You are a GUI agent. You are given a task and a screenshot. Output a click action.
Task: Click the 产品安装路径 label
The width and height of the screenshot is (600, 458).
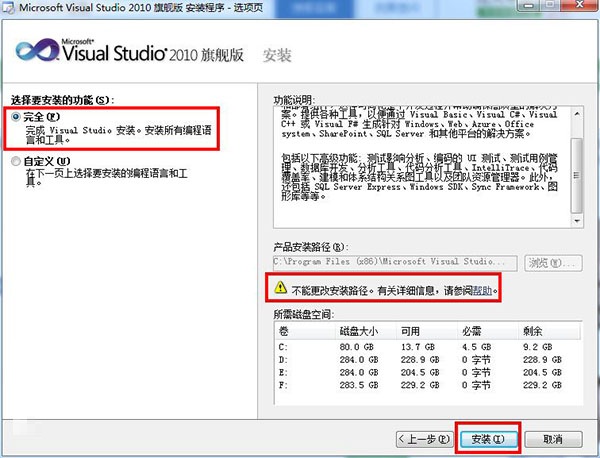311,247
